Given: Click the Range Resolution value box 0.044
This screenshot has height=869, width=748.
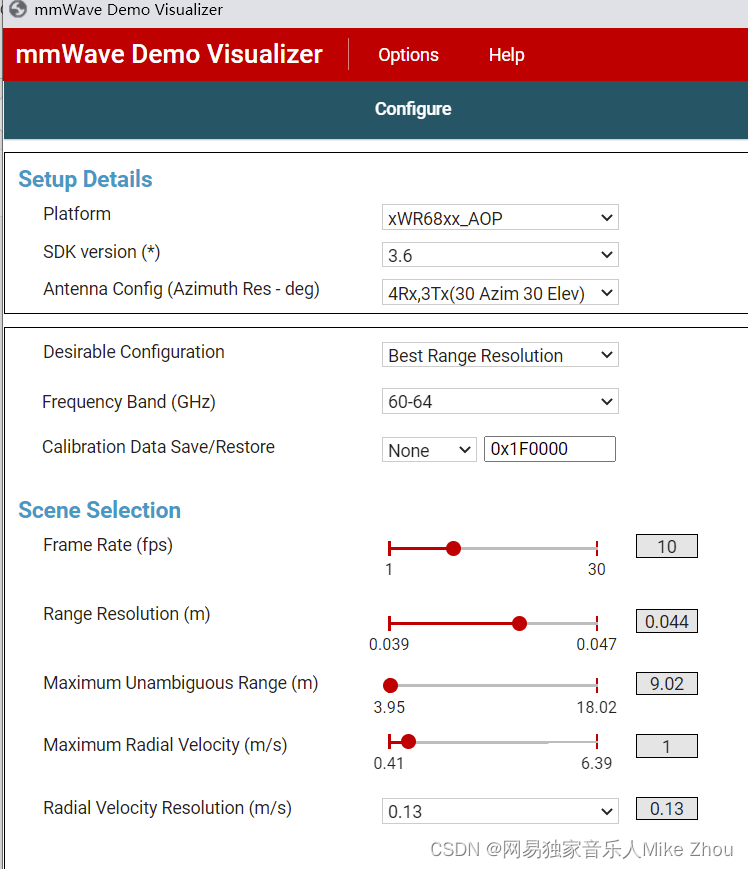Looking at the screenshot, I should tap(667, 621).
